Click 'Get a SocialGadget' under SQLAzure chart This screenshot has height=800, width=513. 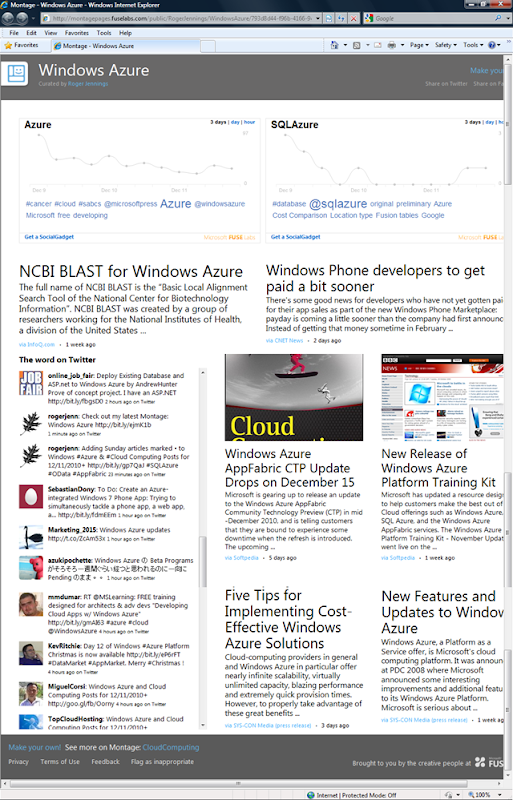tap(296, 237)
